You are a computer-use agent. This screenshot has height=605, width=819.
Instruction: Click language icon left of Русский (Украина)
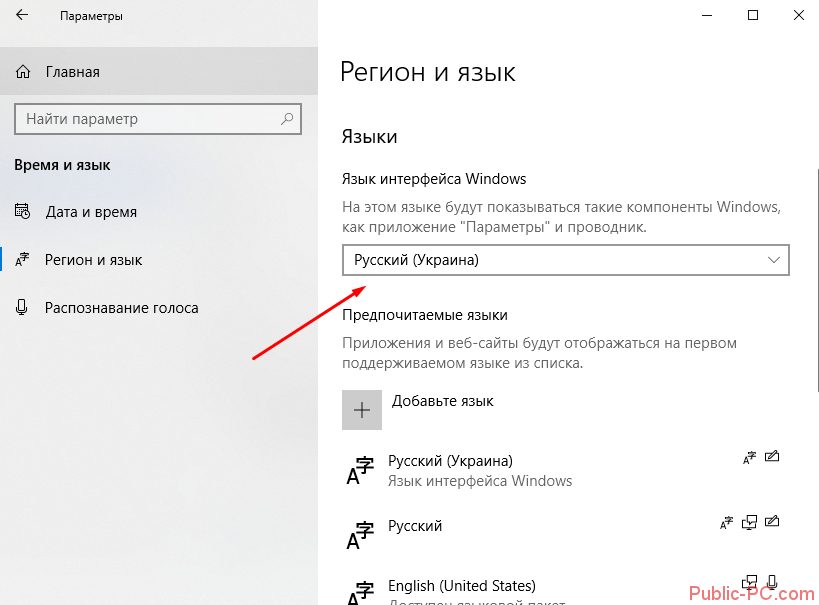(x=360, y=471)
